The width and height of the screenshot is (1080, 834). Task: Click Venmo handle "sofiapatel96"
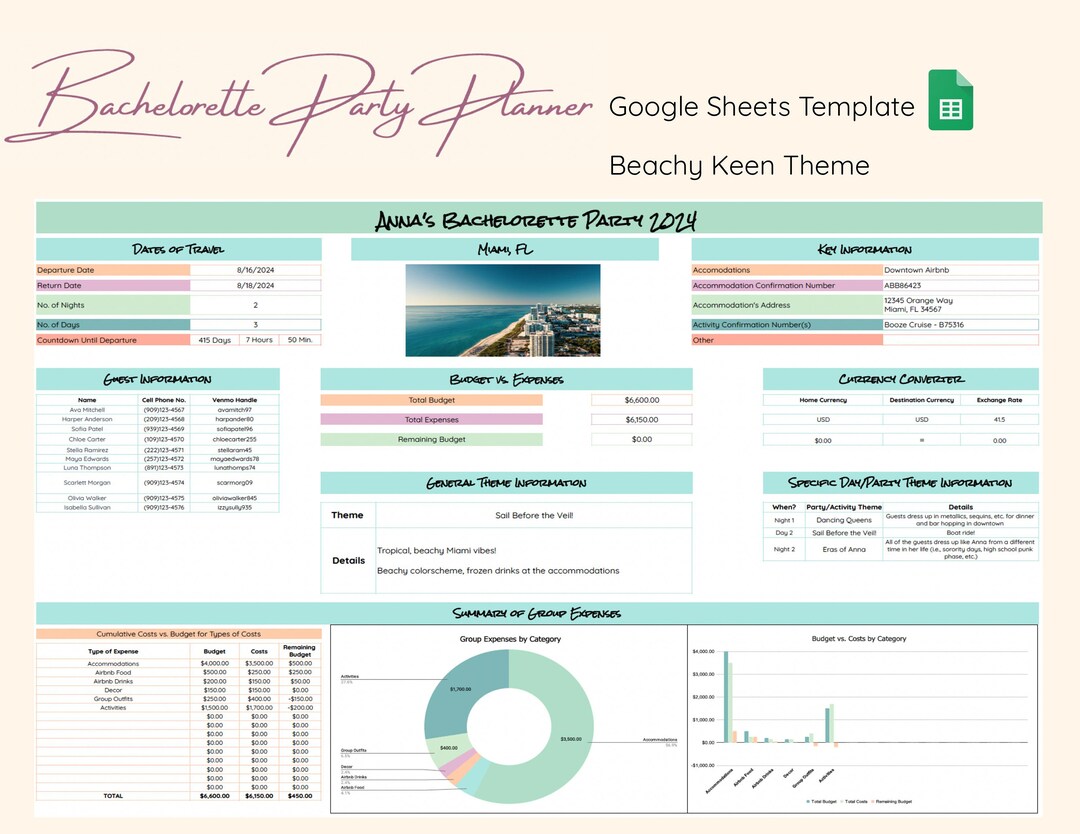point(234,428)
